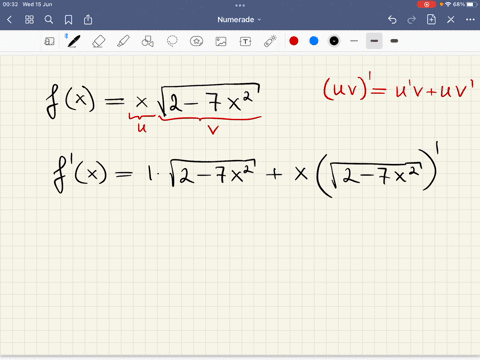Select the Eraser tool
Screen dimensions: 480x360
pos(98,41)
